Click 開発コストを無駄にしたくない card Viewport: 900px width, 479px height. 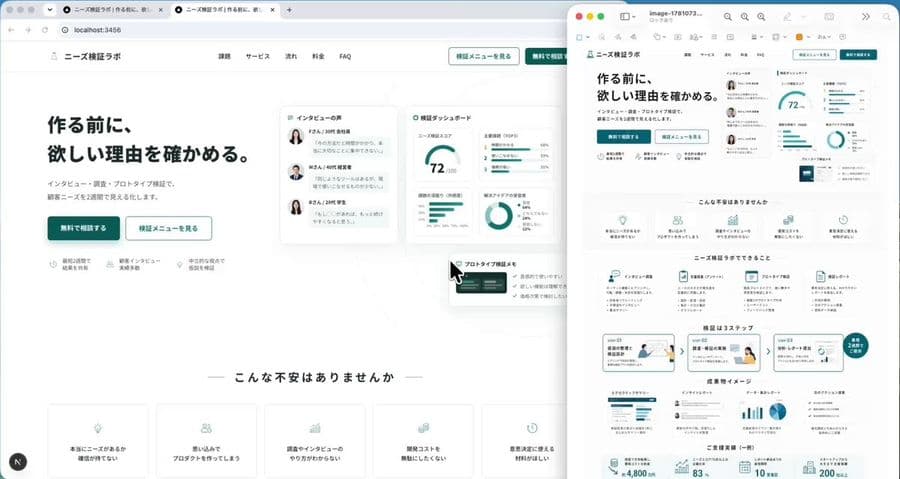424,441
